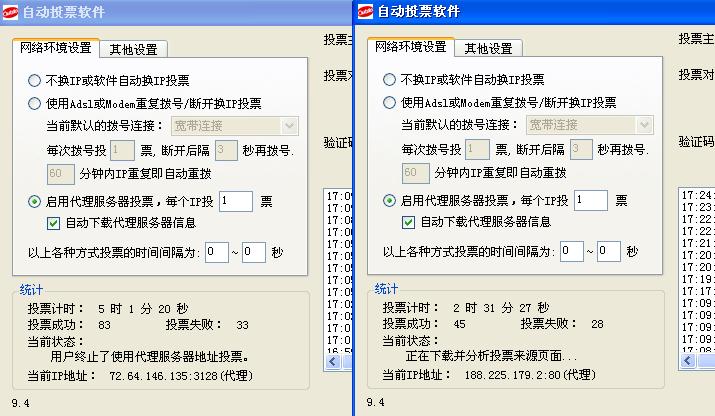
Task: Select 网络环境设置 tab in right window
Action: tap(410, 47)
